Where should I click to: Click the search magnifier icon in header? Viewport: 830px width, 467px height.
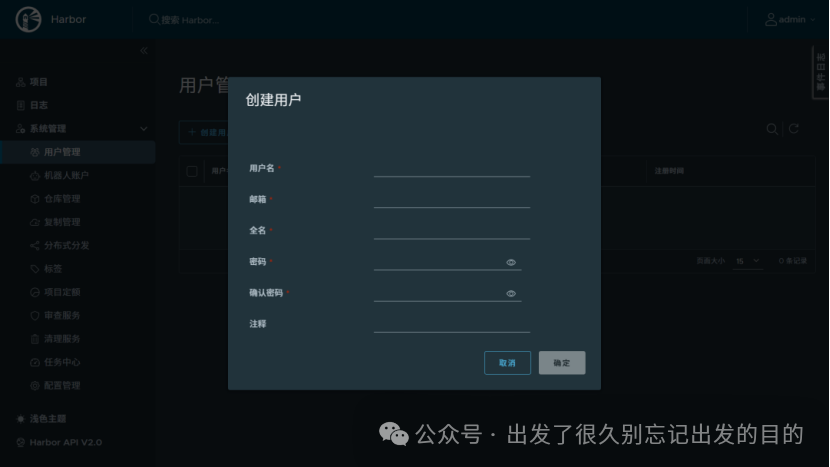click(x=154, y=20)
